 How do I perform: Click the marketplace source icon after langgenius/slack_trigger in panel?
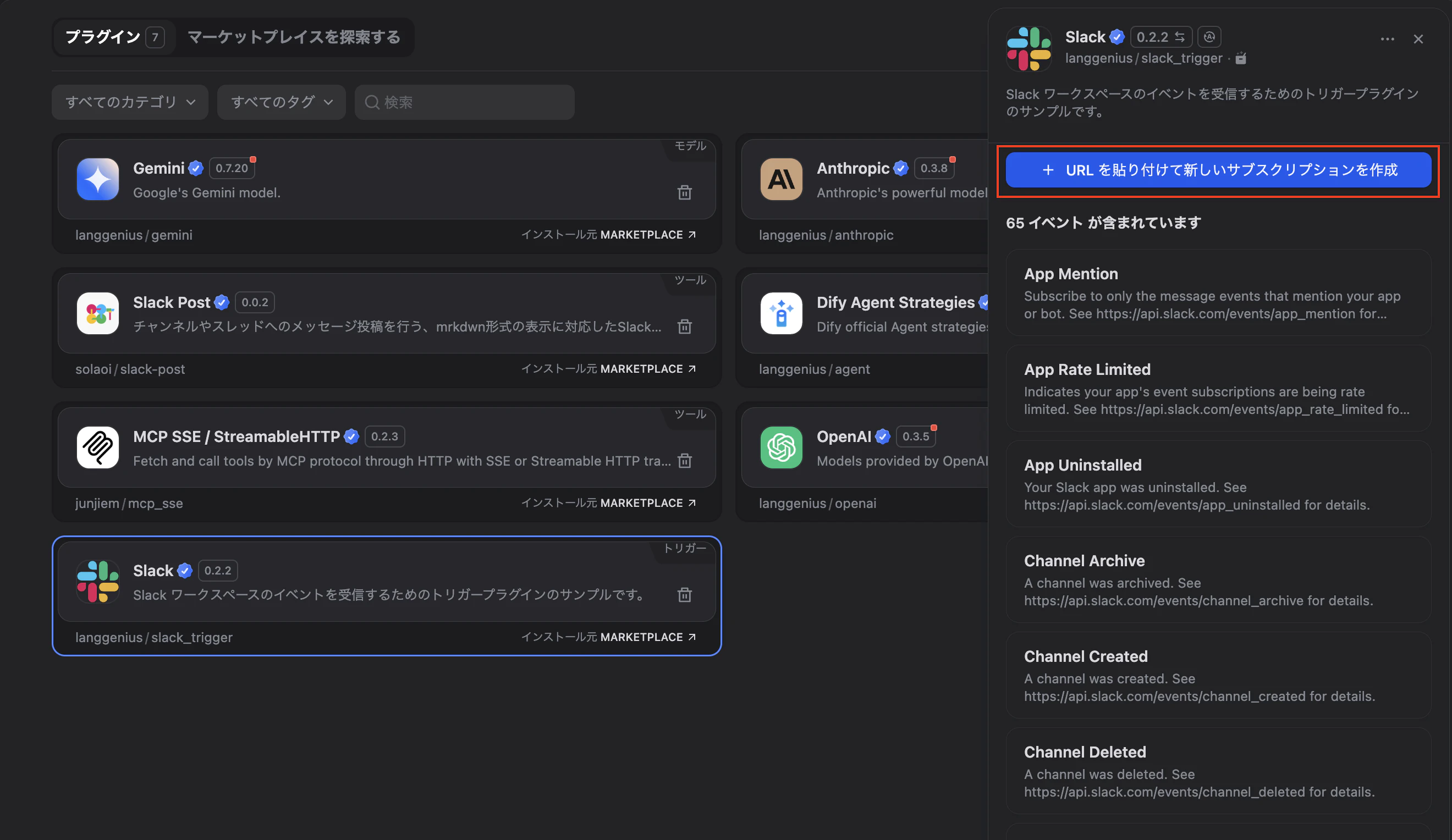coord(1241,58)
